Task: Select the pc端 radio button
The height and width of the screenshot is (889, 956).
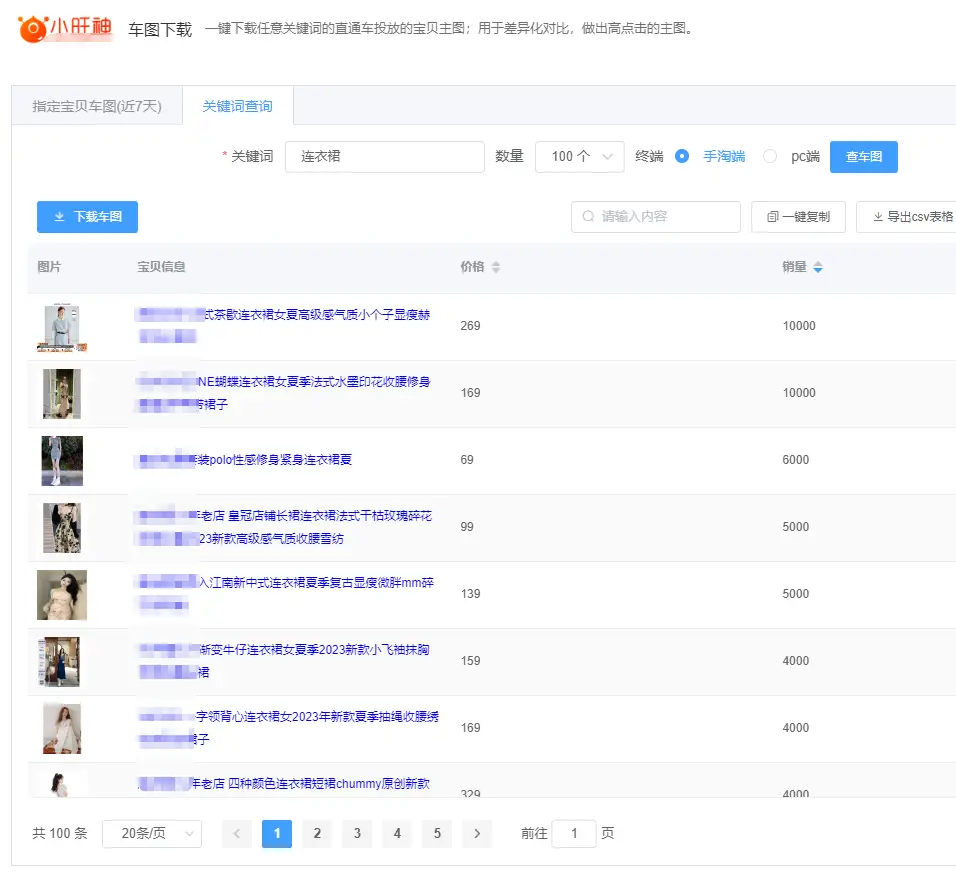Action: [769, 156]
